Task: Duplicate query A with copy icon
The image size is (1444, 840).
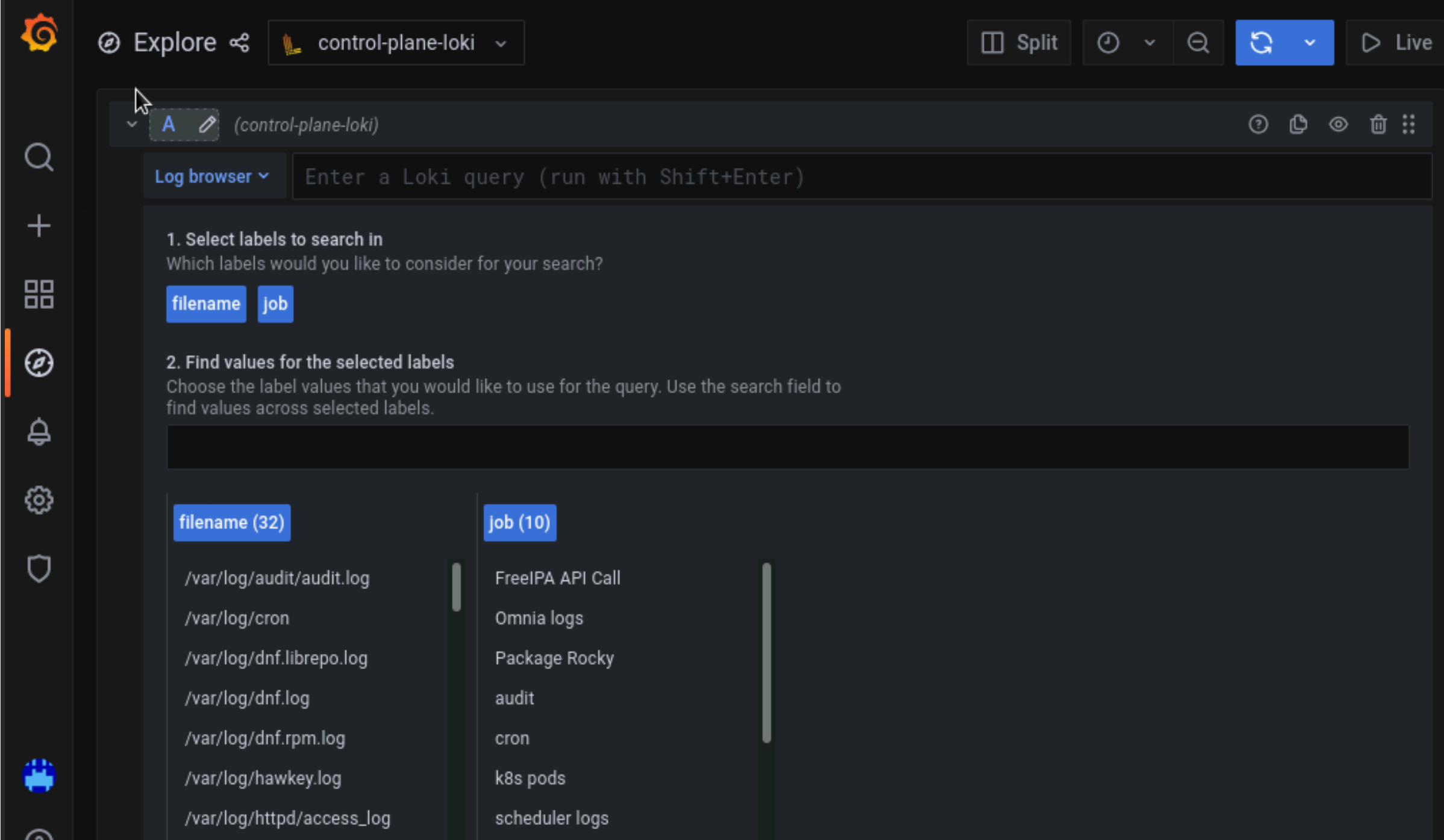Action: 1298,125
